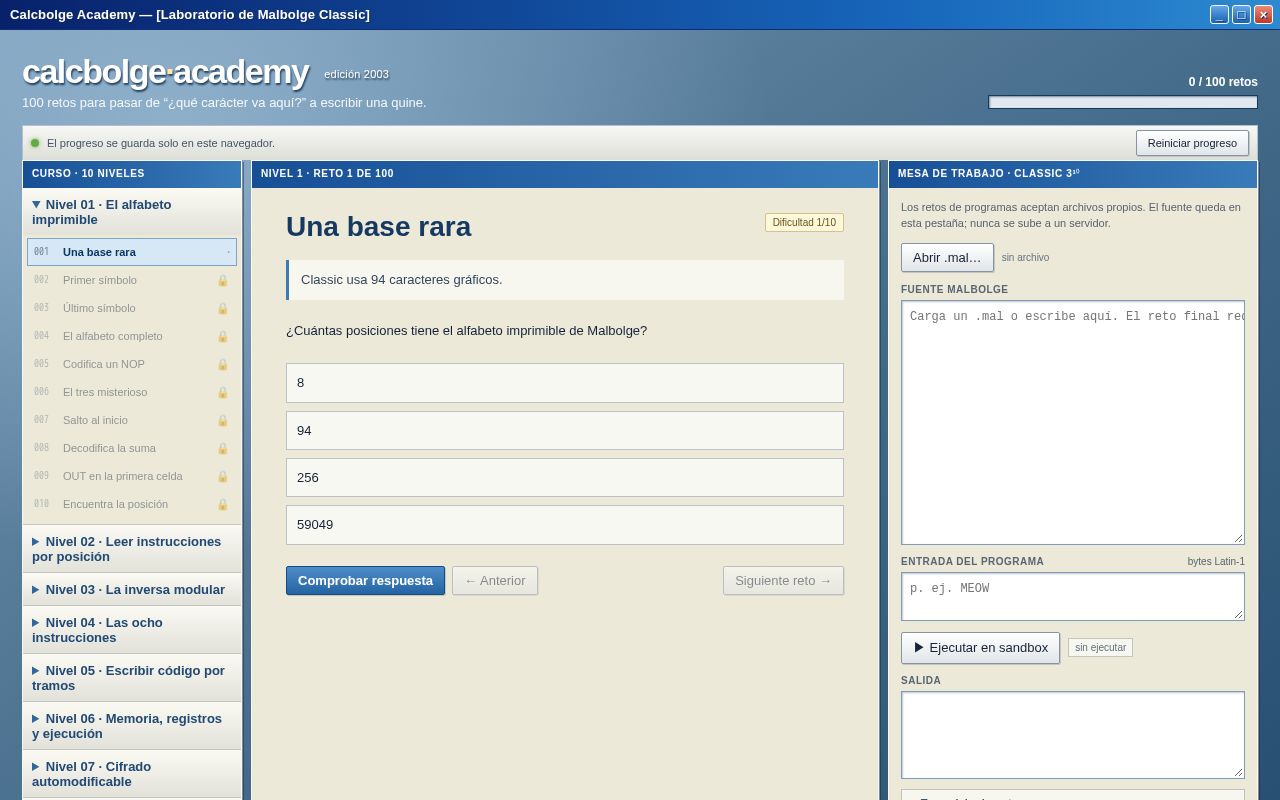Click lock icon beside El tres misterioso
The width and height of the screenshot is (1280, 800).
[223, 392]
